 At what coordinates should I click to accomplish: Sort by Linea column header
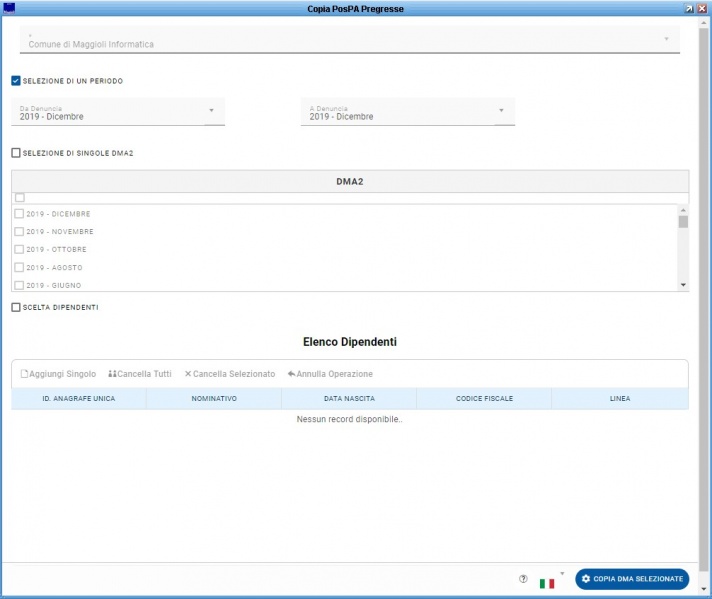click(620, 398)
